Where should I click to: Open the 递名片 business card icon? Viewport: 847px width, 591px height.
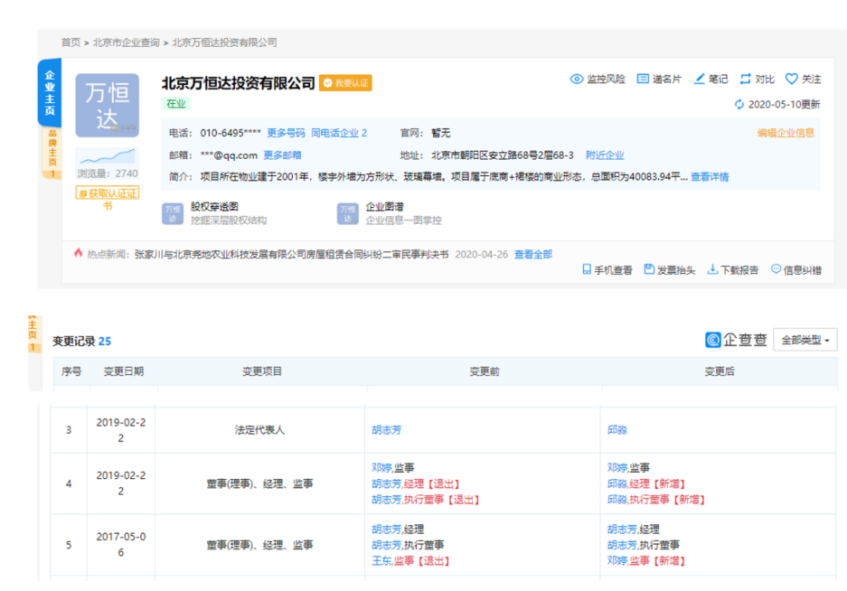click(642, 79)
